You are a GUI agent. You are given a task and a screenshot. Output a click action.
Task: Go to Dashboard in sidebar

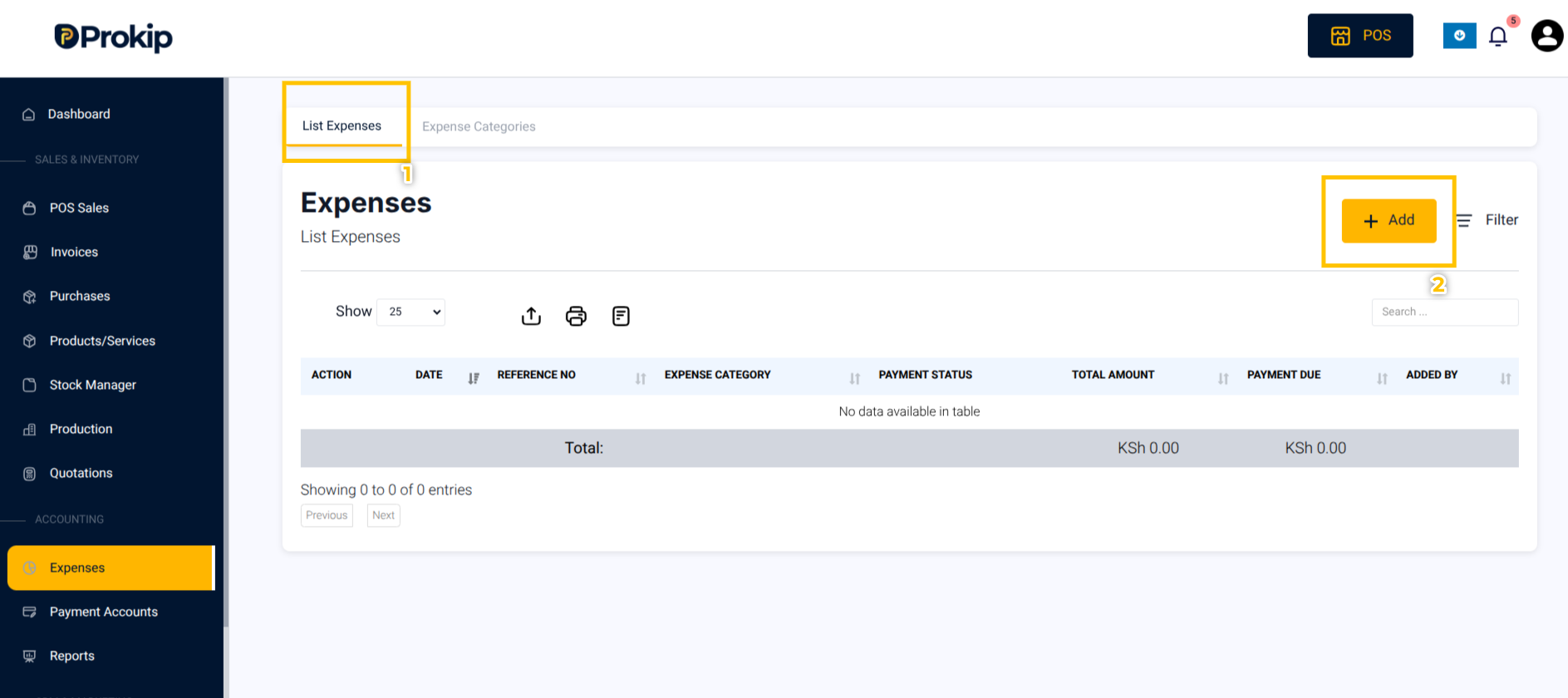pyautogui.click(x=79, y=114)
